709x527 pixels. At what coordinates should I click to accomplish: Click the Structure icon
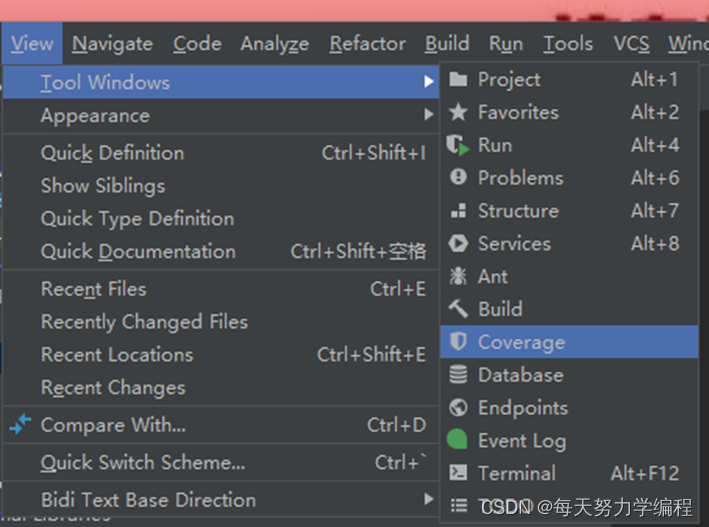click(458, 210)
